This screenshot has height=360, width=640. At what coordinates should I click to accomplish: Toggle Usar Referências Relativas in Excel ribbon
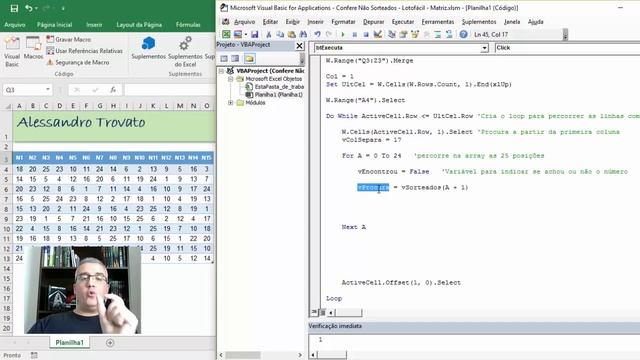[x=84, y=51]
